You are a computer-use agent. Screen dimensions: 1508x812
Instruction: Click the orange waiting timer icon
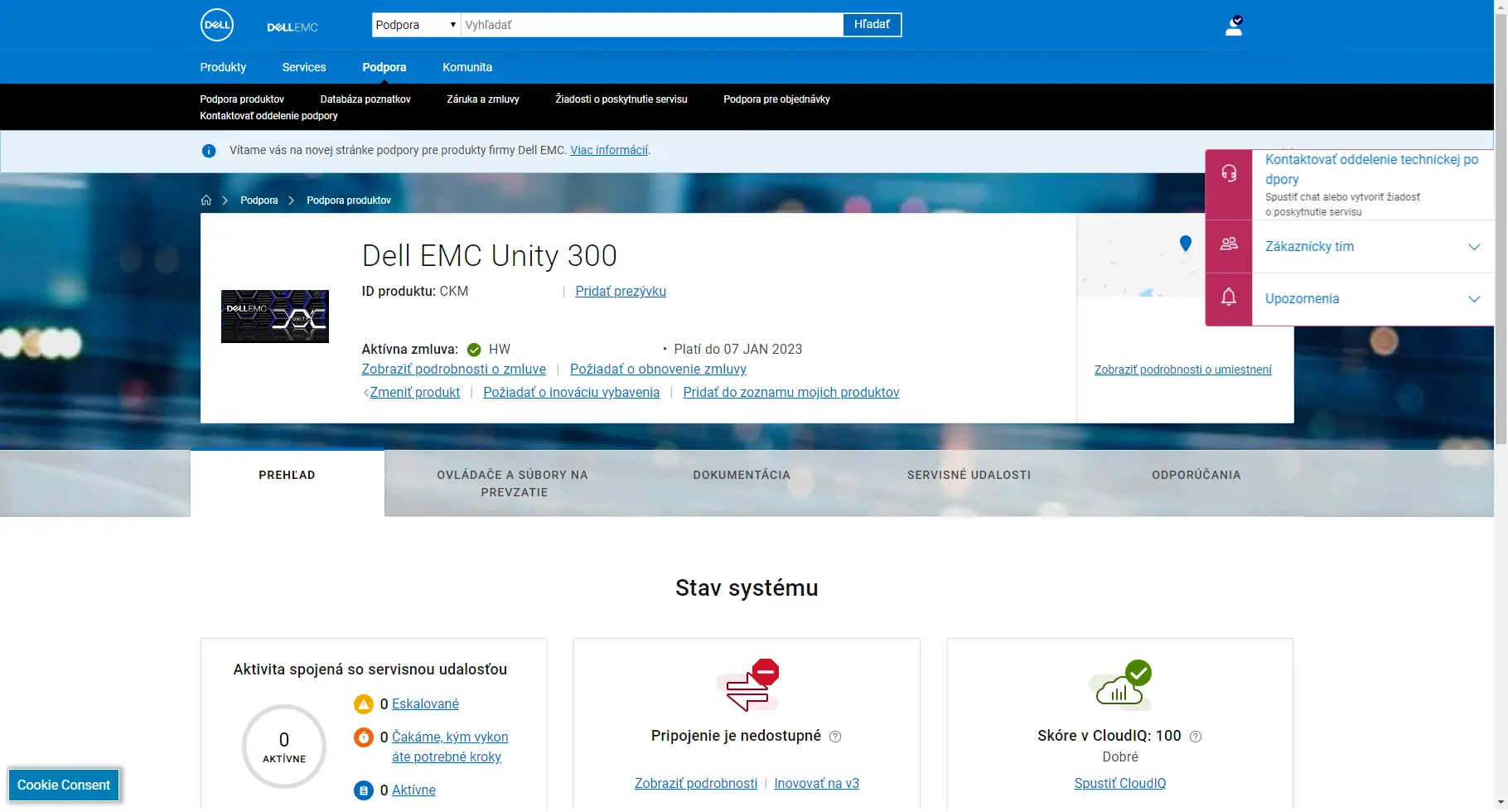[364, 737]
